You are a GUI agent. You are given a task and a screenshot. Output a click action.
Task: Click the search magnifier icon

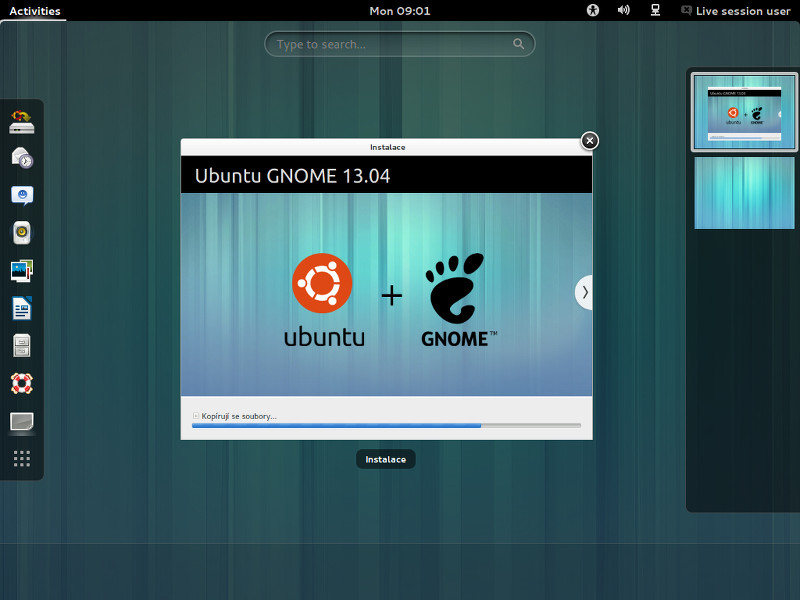518,44
